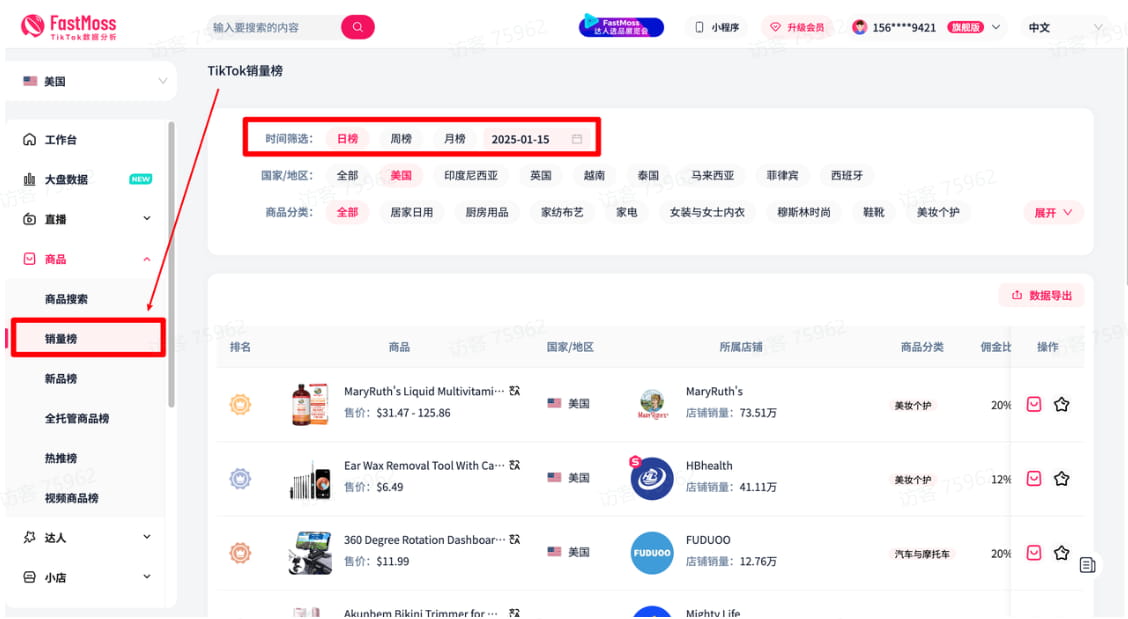Click the pink bookmark icon for Ear Wax row
Viewport: 1128px width, 619px height.
1034,479
